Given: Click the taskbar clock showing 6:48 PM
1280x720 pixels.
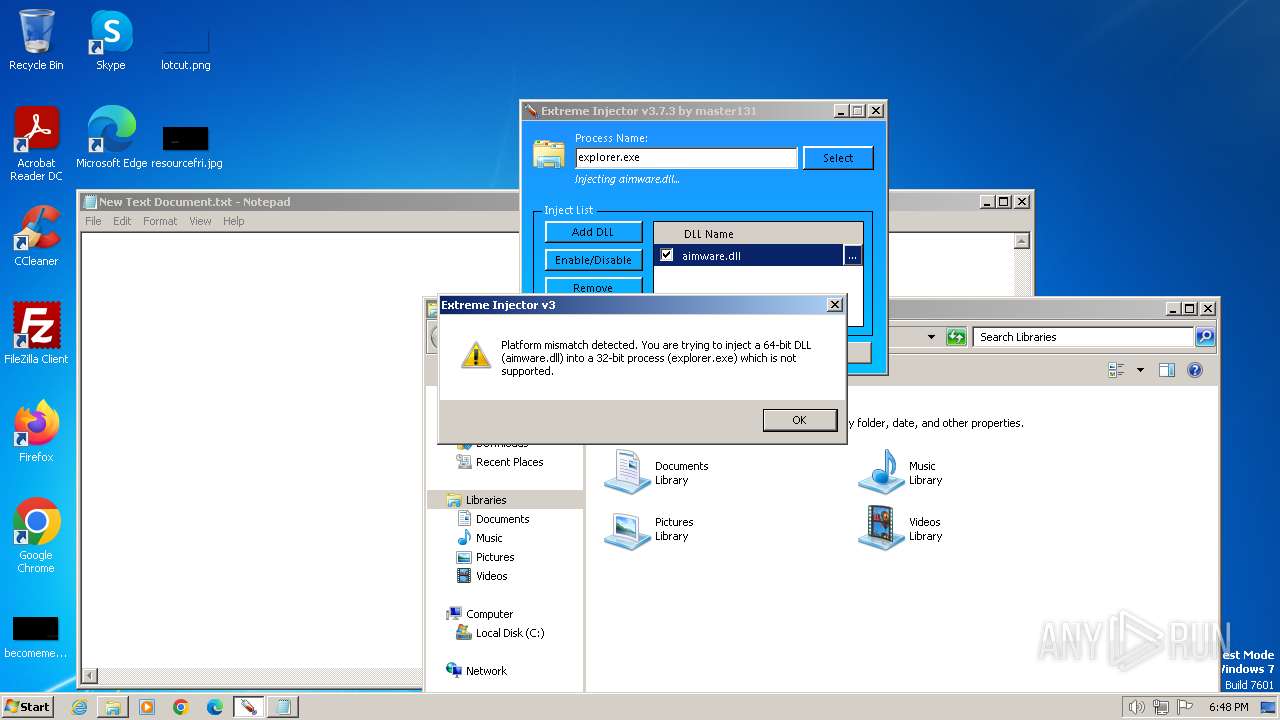Looking at the screenshot, I should (1228, 707).
